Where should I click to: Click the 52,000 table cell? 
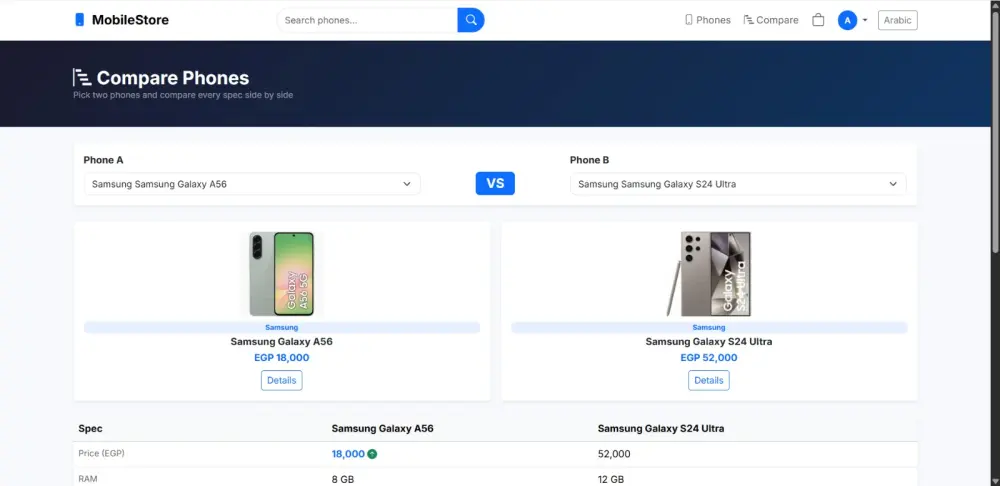click(x=614, y=454)
